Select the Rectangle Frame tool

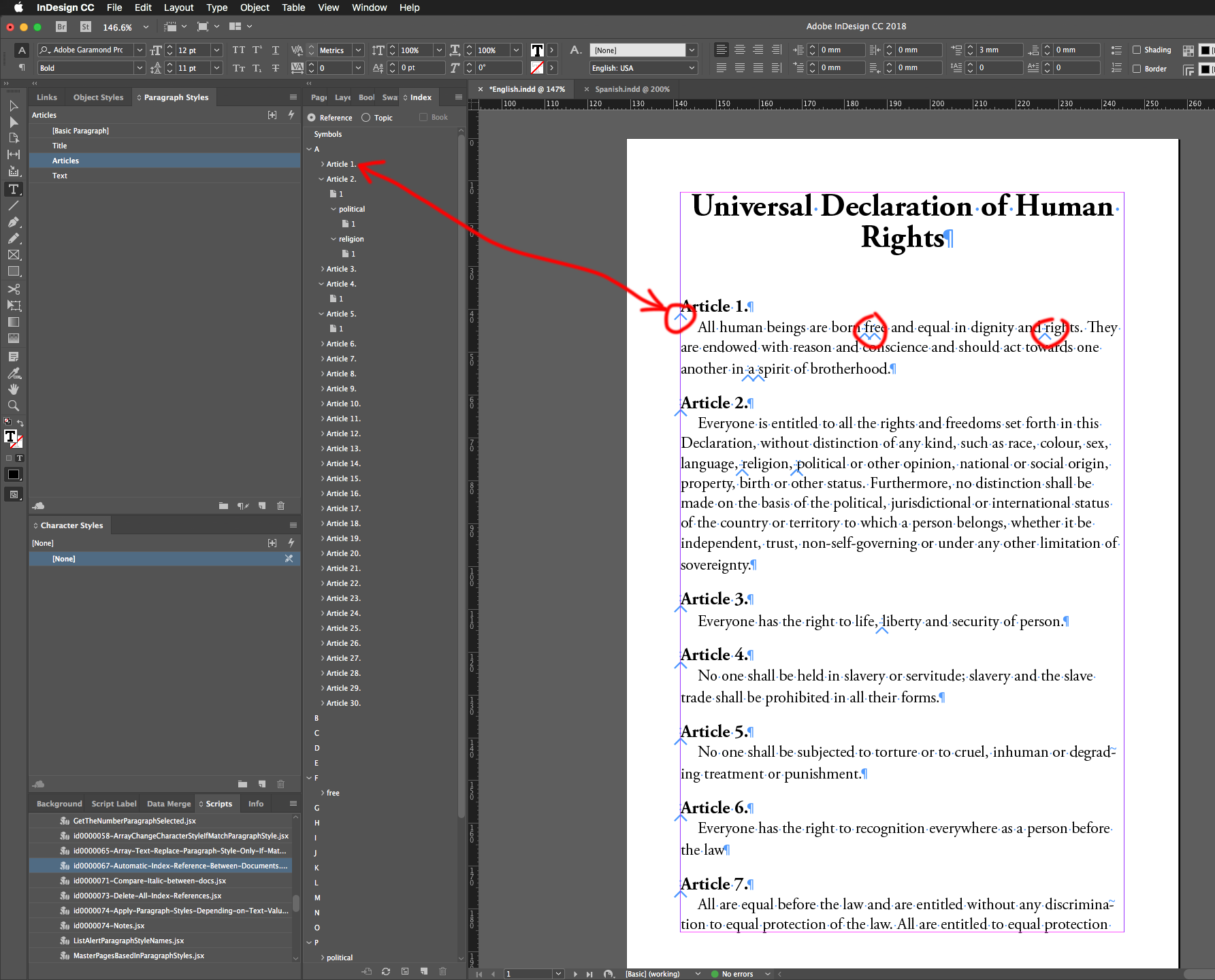point(14,255)
